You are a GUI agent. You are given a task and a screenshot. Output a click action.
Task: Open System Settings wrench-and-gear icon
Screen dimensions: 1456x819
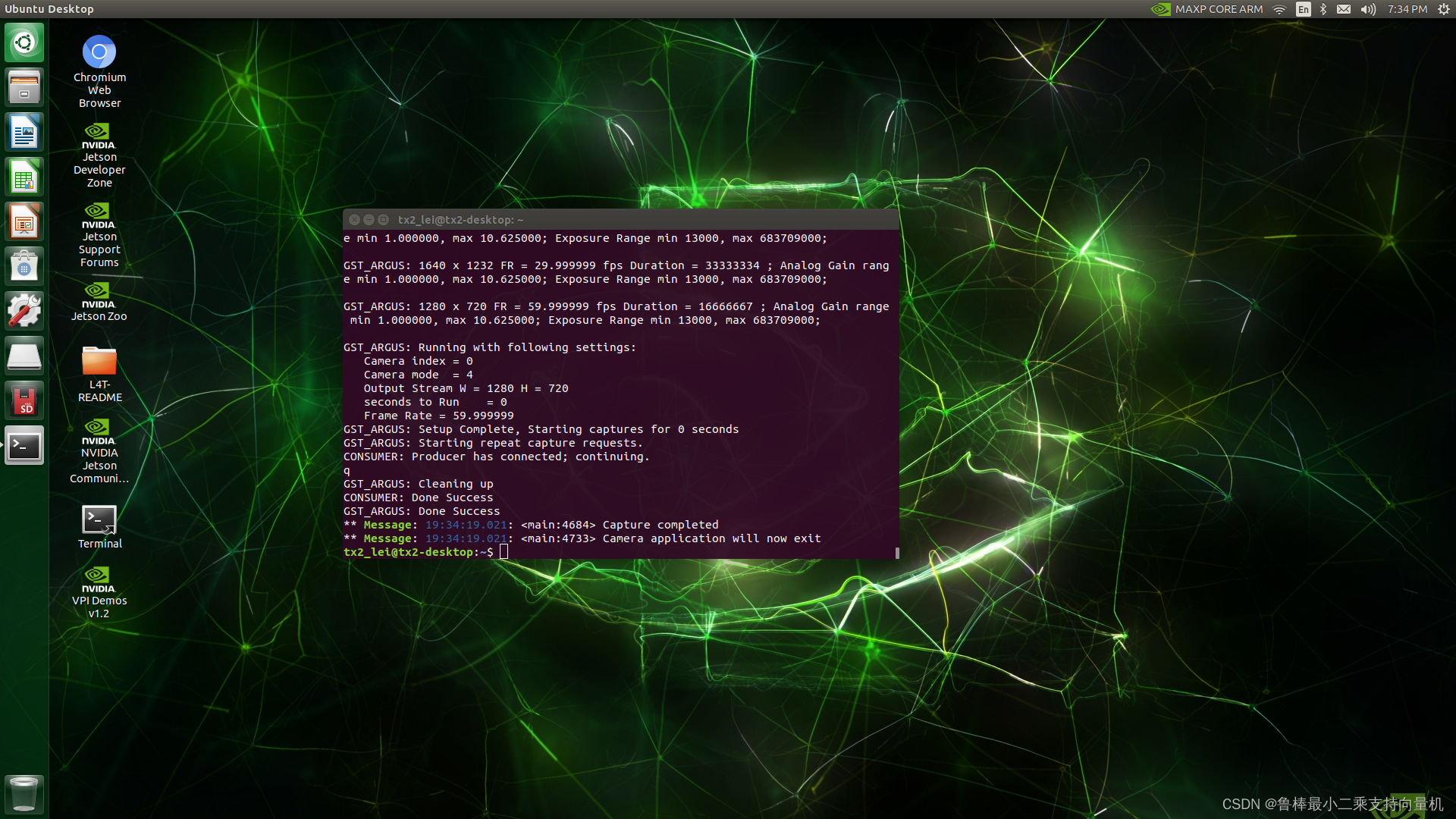pyautogui.click(x=24, y=311)
